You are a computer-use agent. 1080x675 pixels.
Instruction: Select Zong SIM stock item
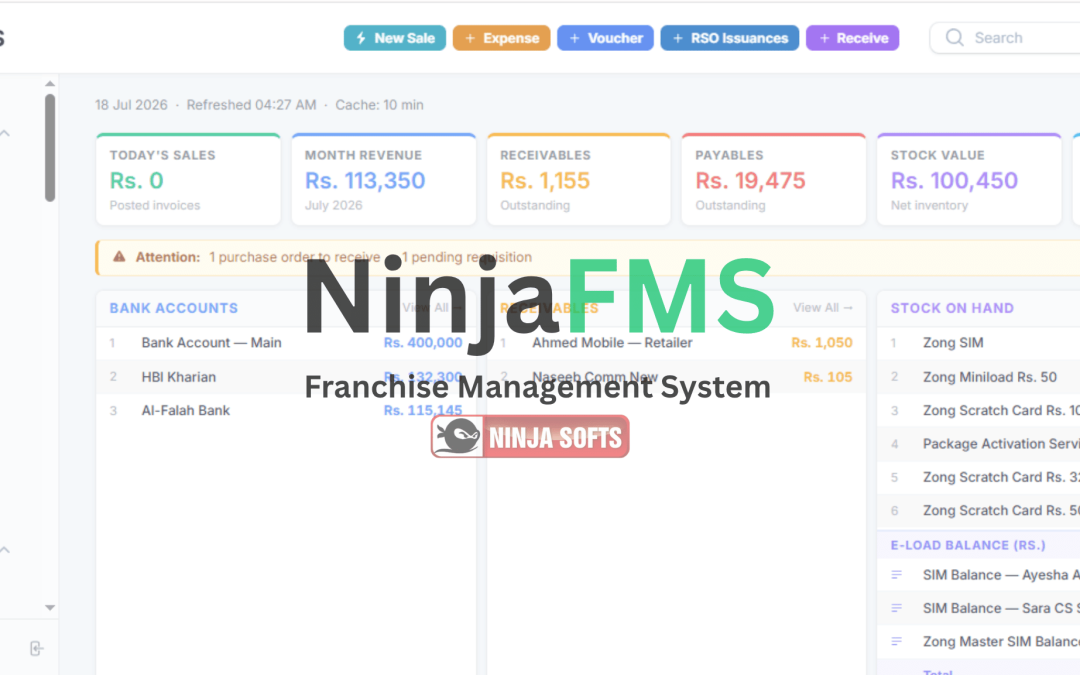979,343
